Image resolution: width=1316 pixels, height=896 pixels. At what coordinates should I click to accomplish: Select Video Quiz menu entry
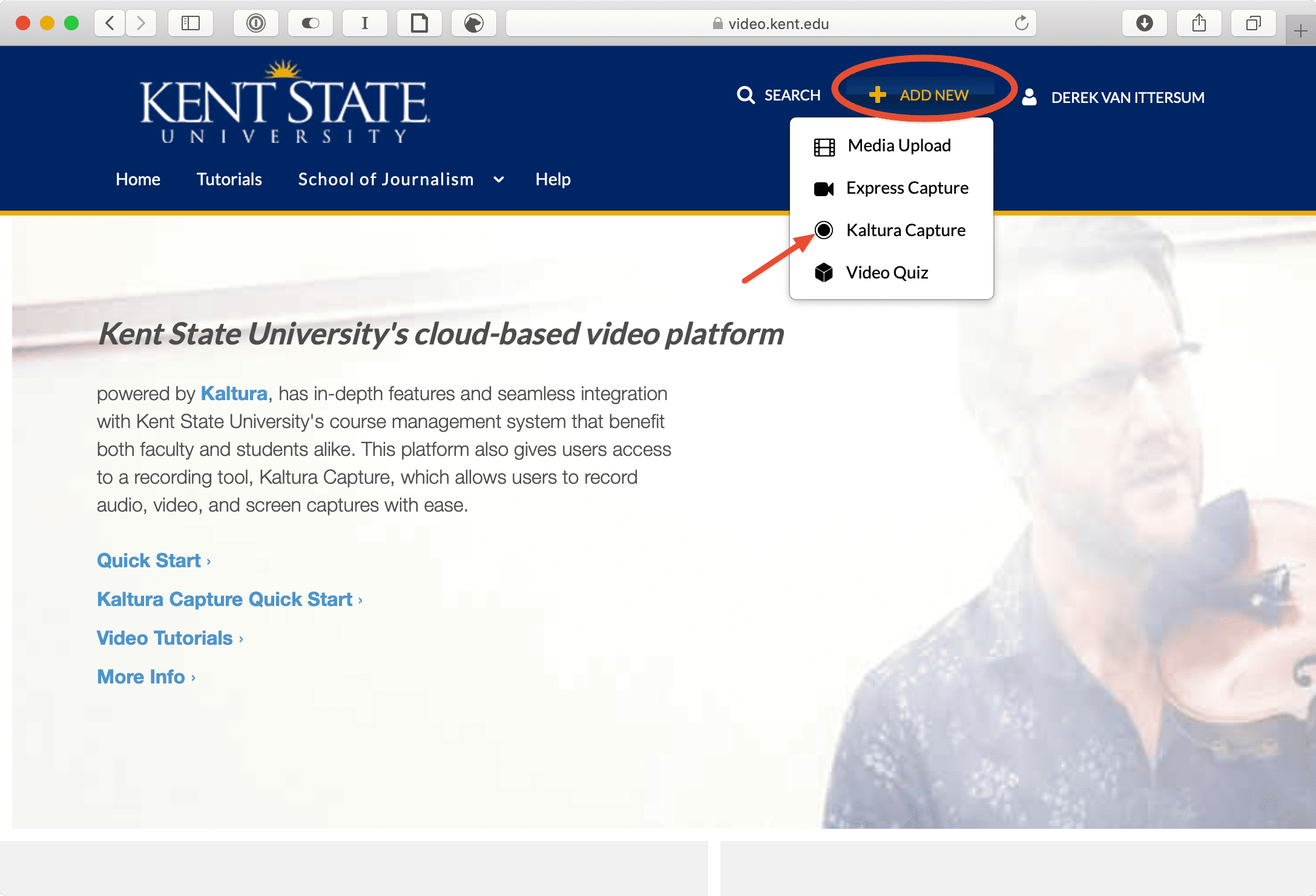892,273
